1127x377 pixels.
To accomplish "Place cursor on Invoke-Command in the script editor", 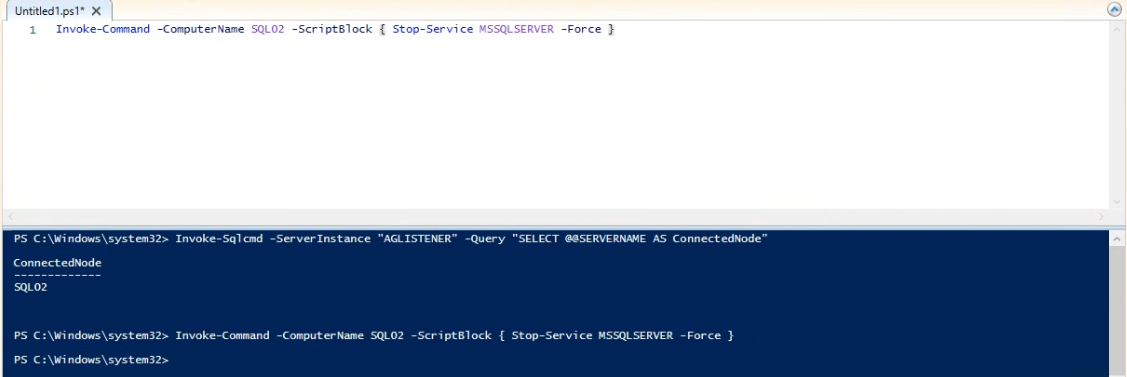I will pyautogui.click(x=103, y=29).
